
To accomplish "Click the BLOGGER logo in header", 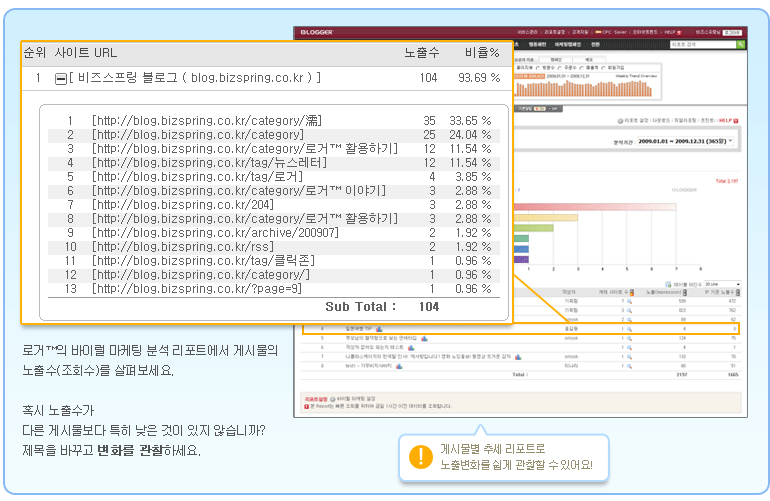I will point(317,32).
